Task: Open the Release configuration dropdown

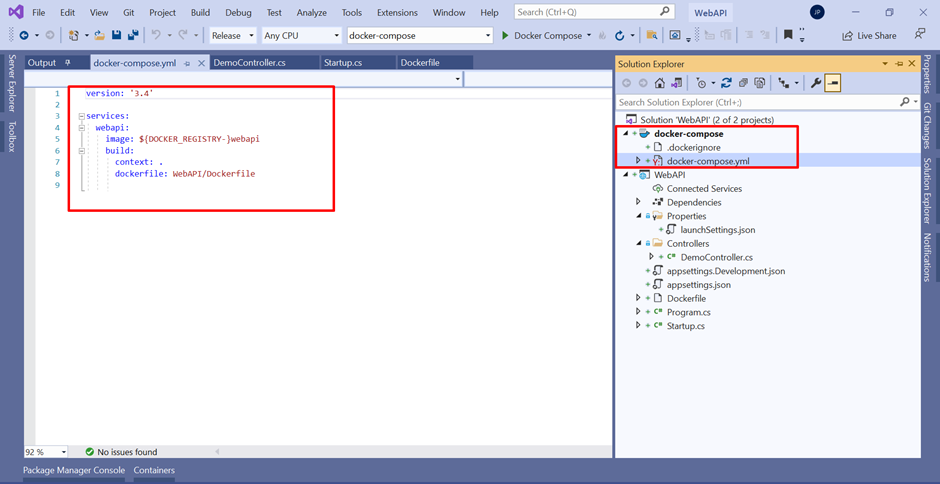Action: [233, 36]
